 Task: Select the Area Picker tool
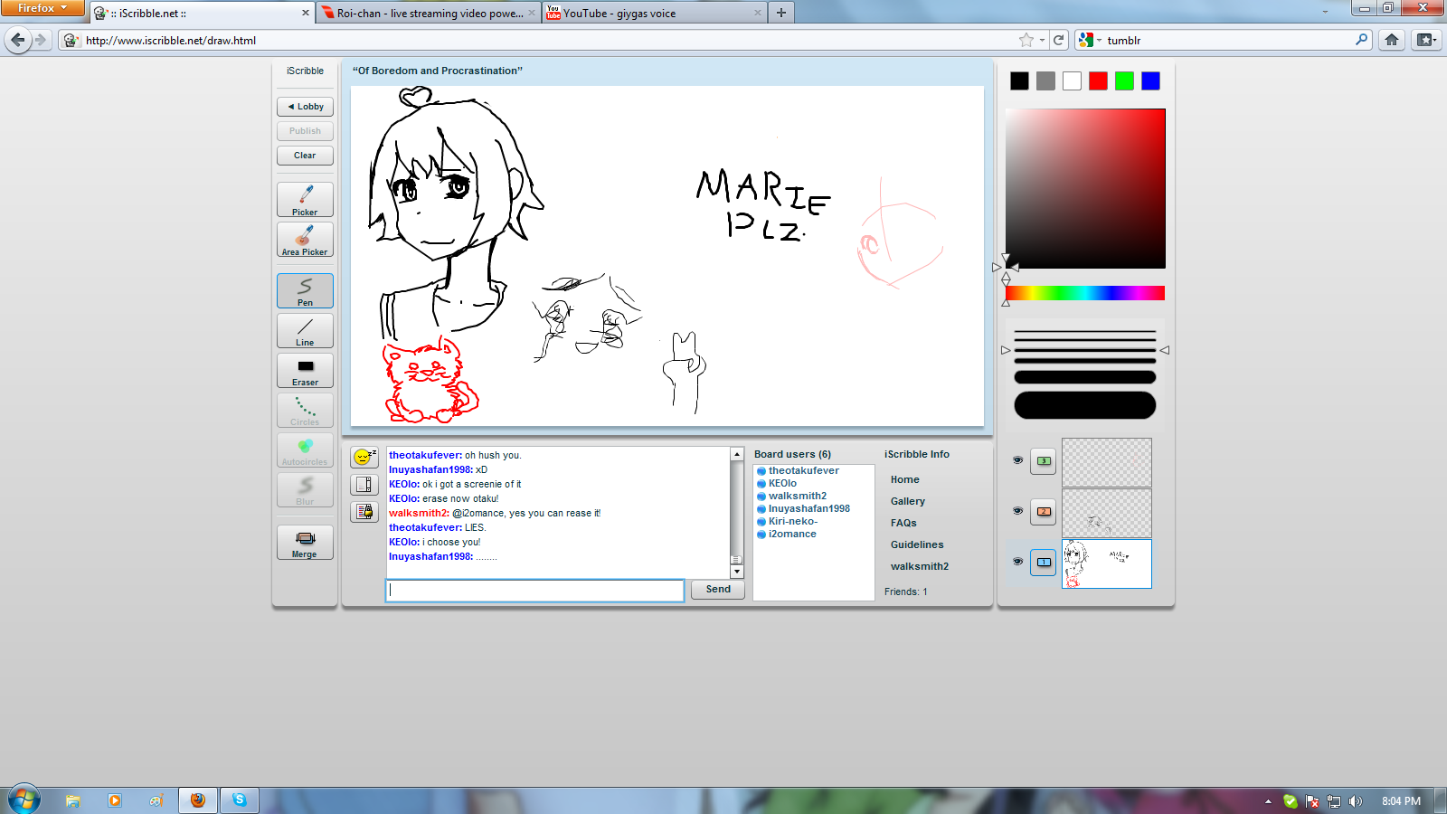click(305, 240)
